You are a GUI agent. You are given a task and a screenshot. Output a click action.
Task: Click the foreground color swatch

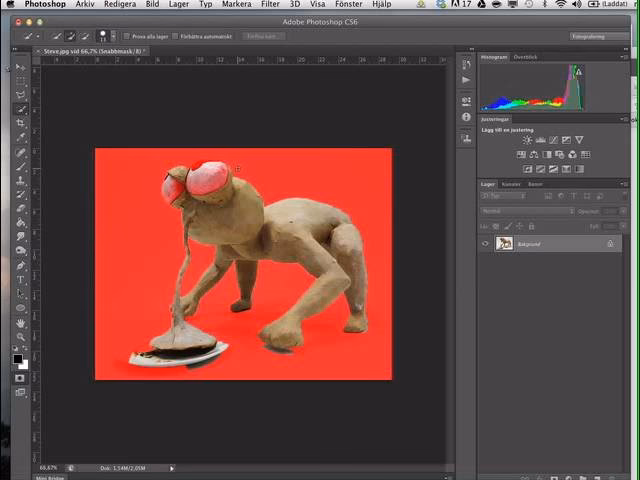pos(17,358)
